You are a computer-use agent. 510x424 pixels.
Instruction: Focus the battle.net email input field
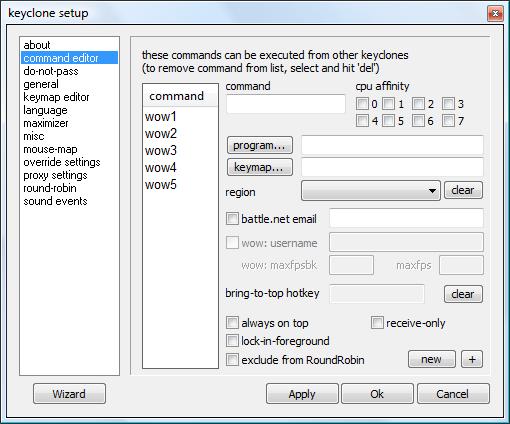(406, 218)
